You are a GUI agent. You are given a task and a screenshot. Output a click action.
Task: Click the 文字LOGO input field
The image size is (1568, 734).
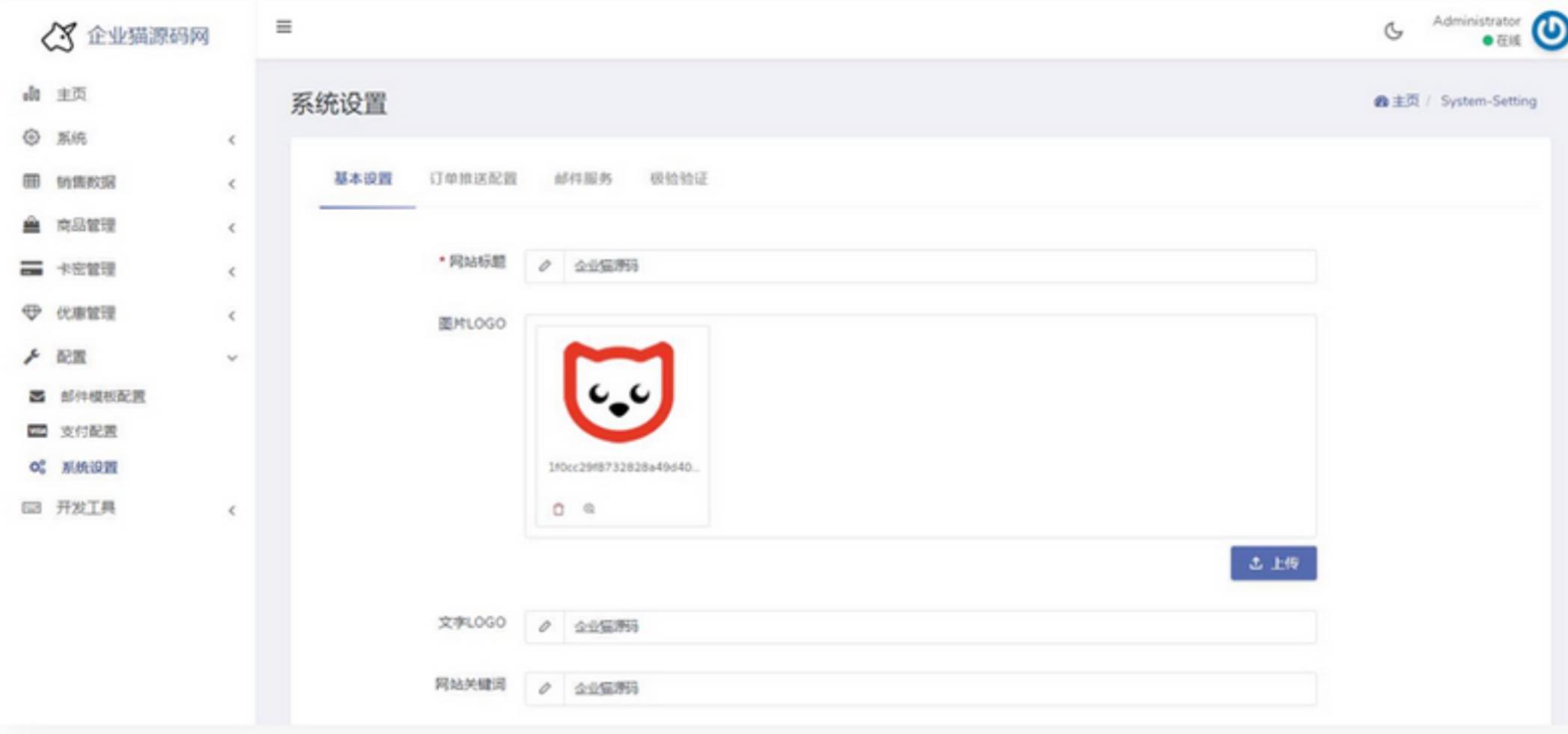point(940,626)
